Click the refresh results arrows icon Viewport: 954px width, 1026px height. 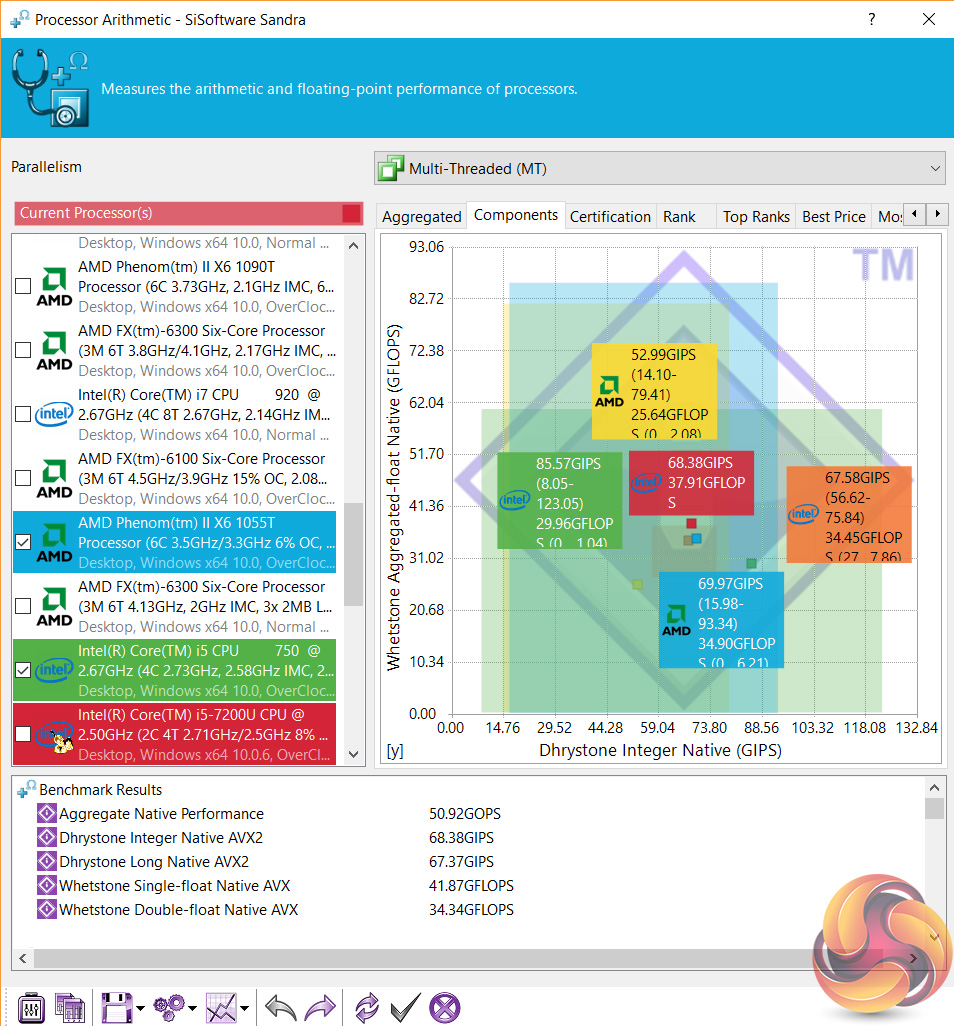[367, 1008]
